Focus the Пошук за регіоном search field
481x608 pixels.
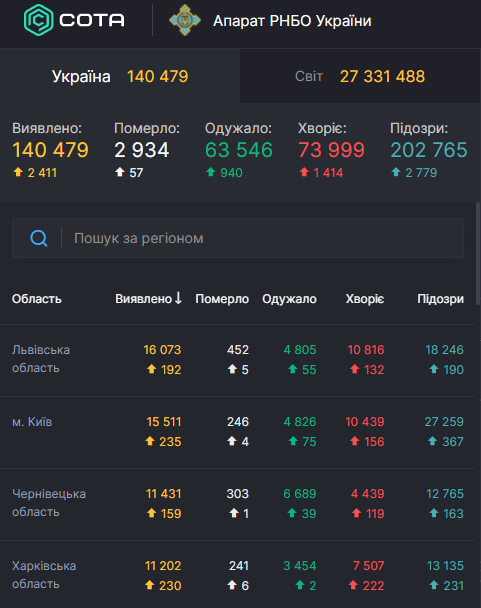(x=238, y=238)
